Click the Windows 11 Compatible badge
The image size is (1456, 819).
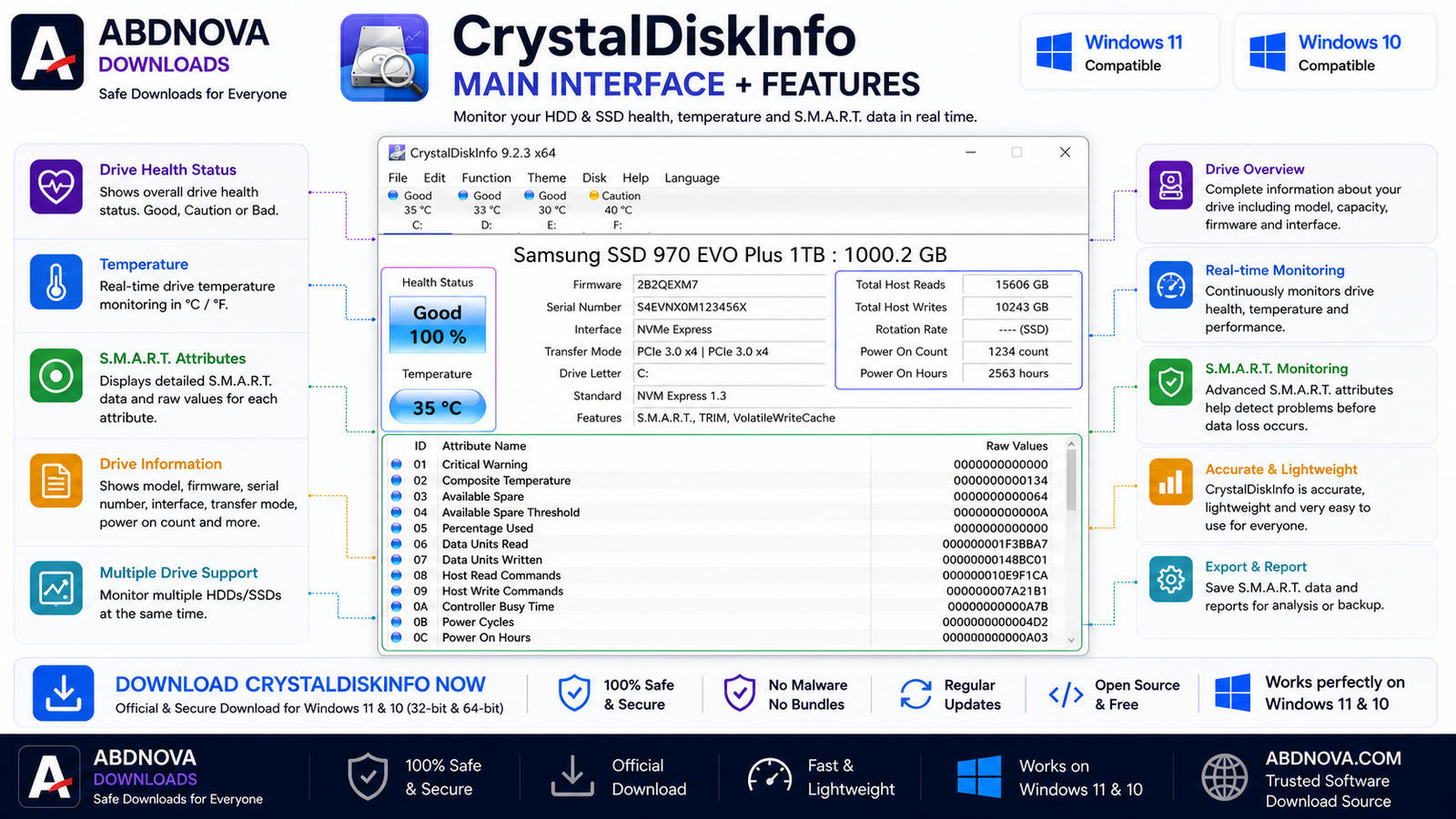click(x=1119, y=52)
